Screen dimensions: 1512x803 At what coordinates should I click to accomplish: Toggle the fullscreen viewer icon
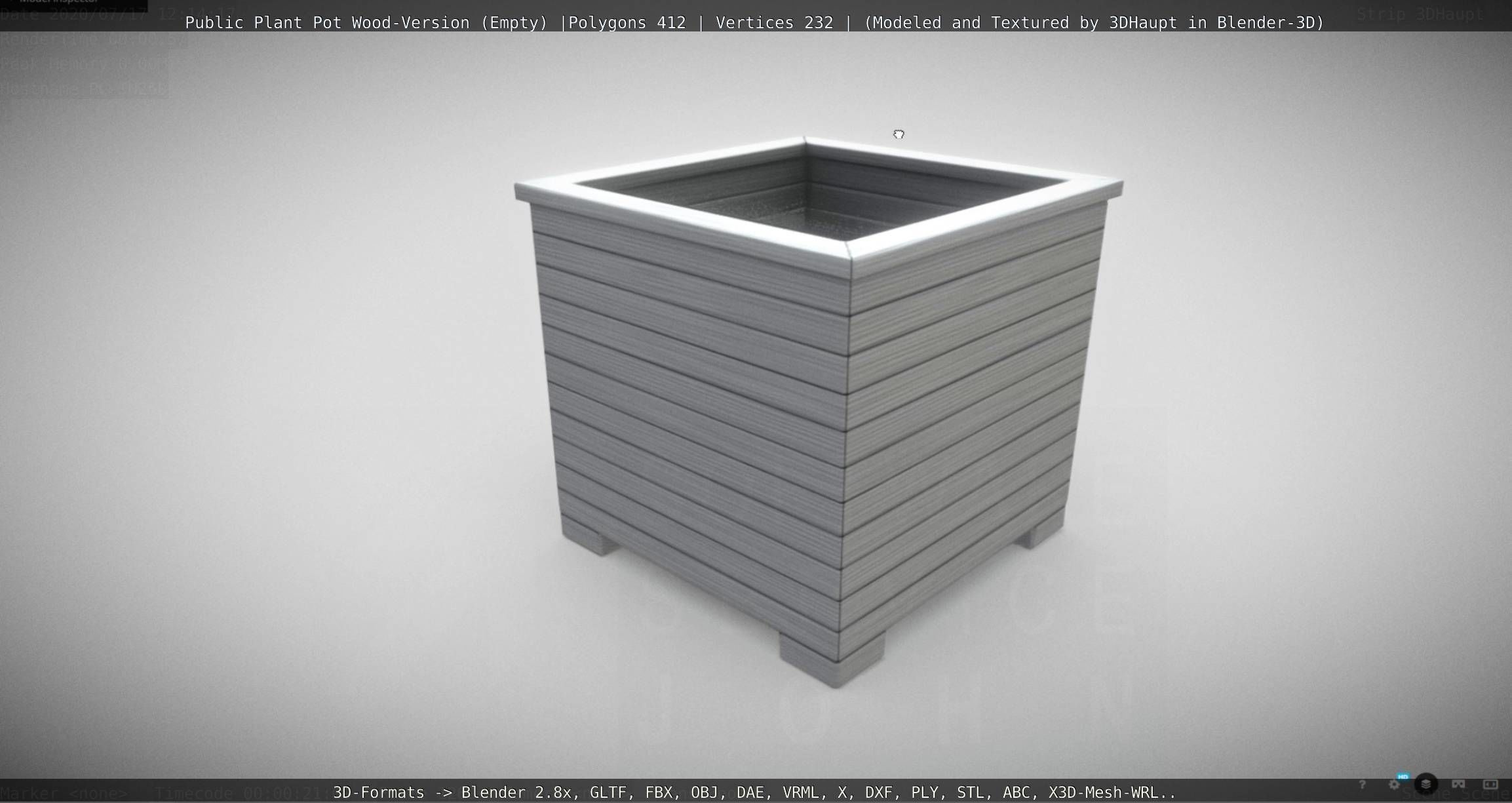pos(1490,784)
